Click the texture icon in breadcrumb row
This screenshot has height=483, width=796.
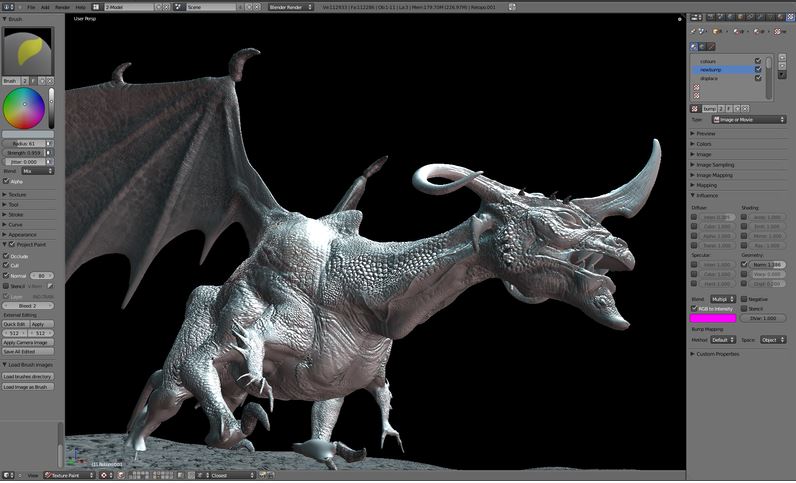pos(778,31)
